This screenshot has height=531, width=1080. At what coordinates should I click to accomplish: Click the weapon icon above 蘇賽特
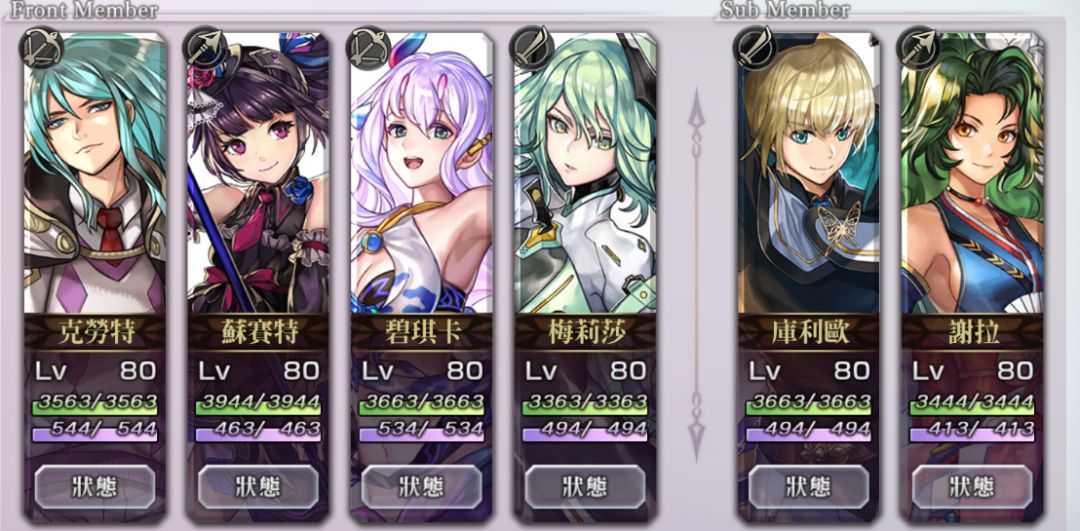tap(205, 47)
